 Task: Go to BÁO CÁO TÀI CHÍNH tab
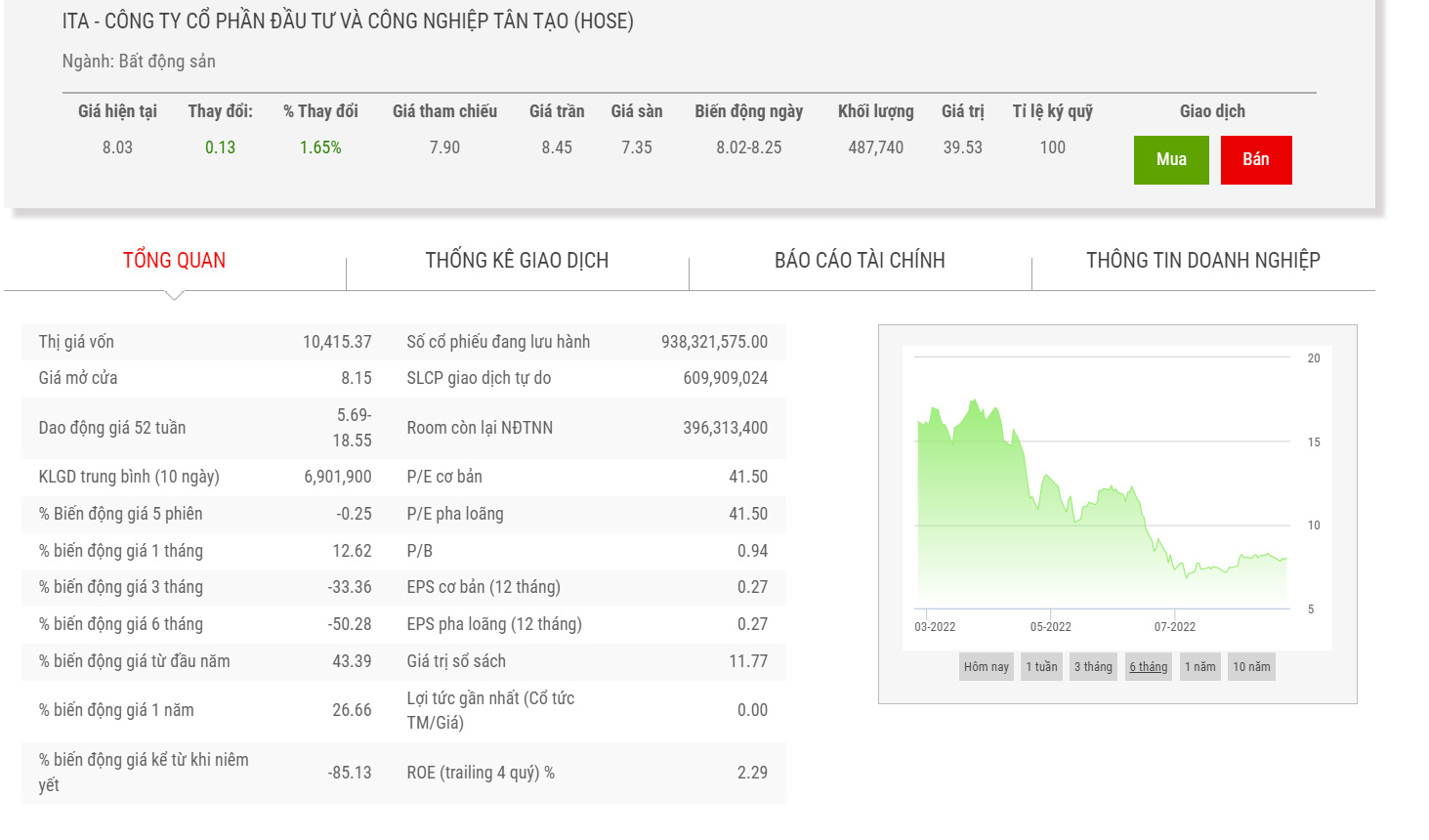point(860,260)
